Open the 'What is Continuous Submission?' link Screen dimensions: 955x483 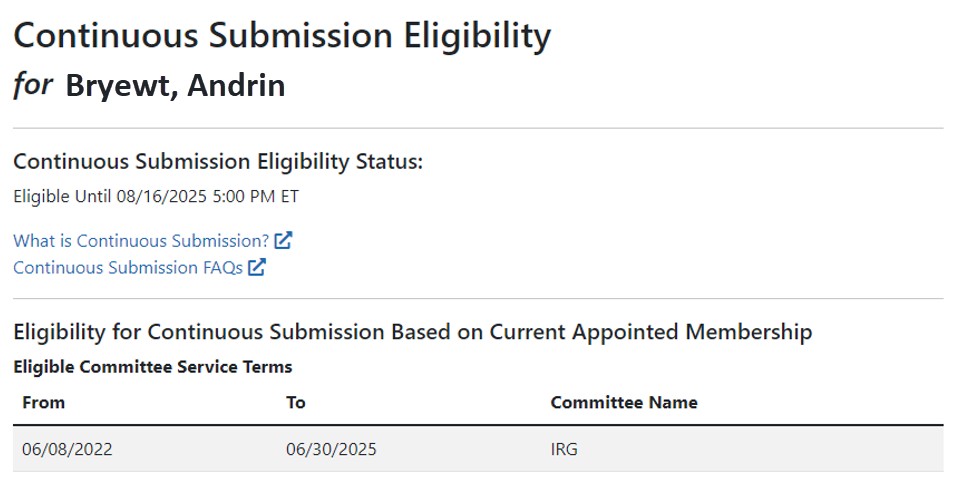(141, 241)
